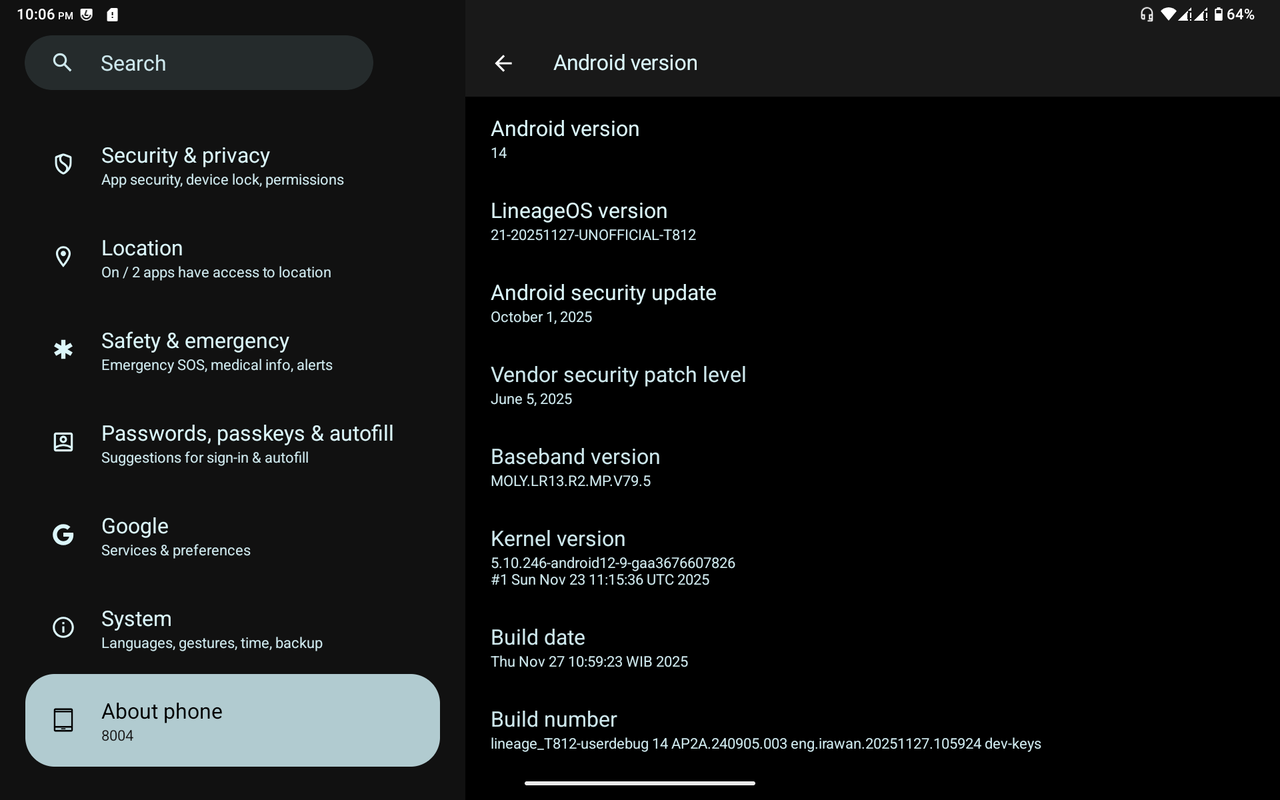The height and width of the screenshot is (800, 1280).
Task: Click the Passwords account-box icon
Action: (x=63, y=442)
